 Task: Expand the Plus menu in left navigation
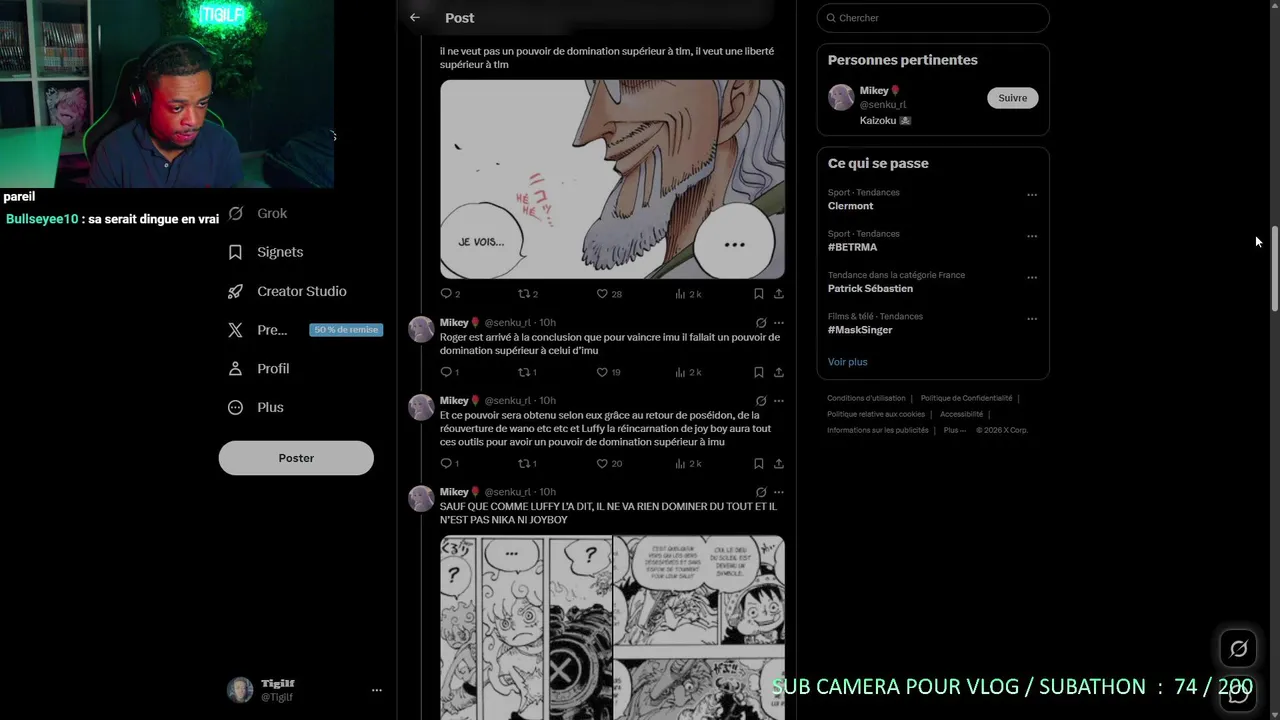coord(256,407)
